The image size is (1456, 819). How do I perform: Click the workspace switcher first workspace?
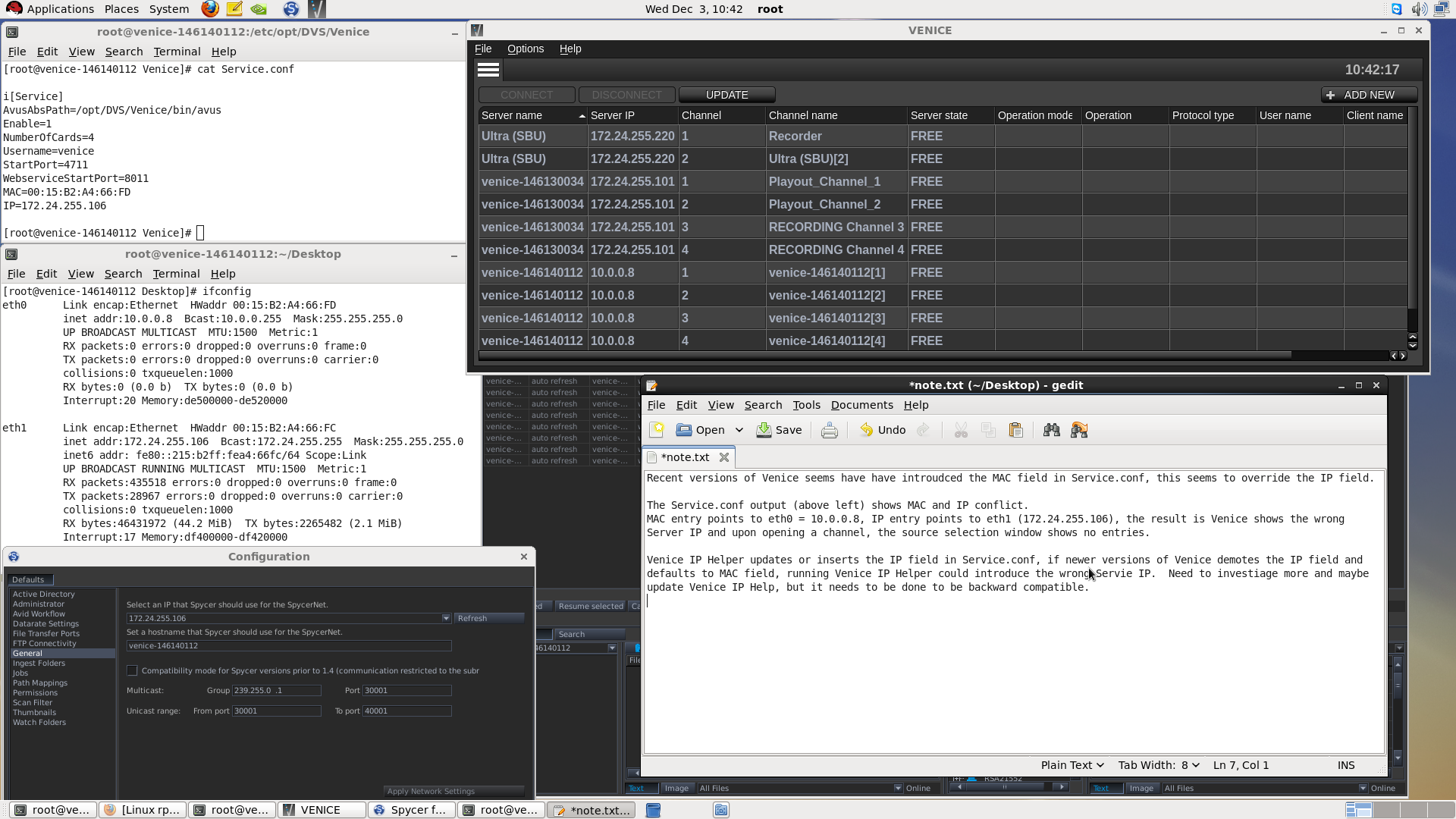coord(1358,810)
